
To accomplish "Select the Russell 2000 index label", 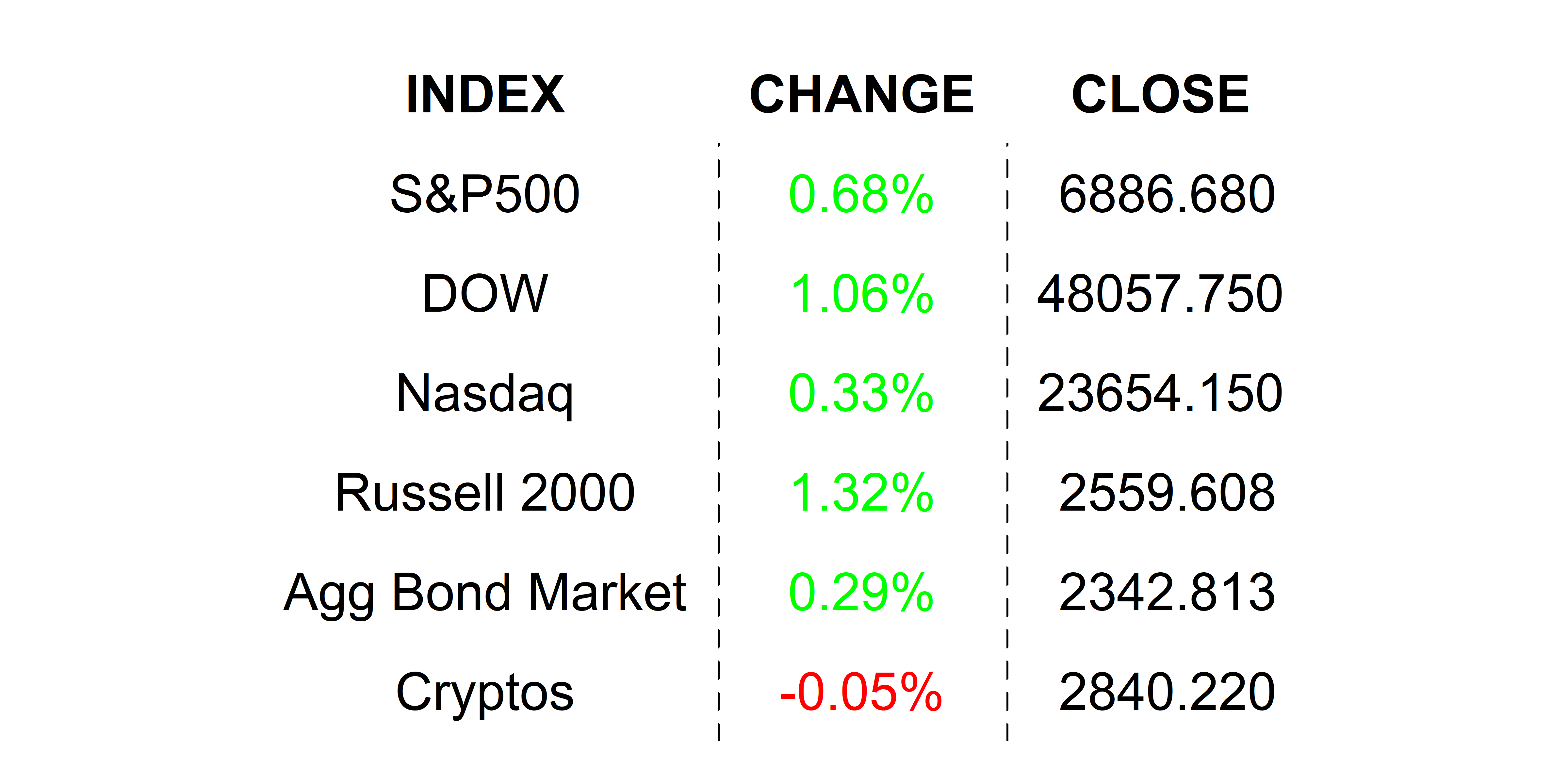I will coord(485,493).
